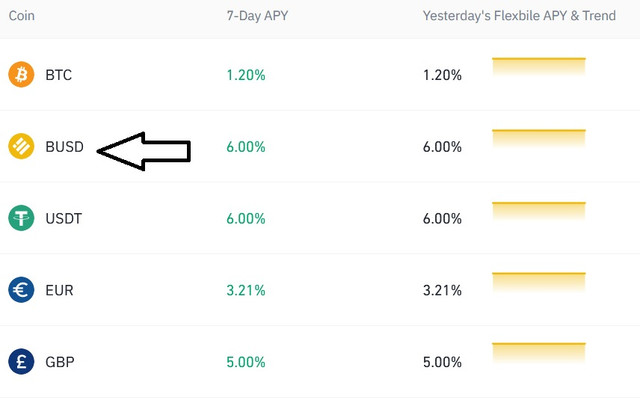Click USDT yesterday's 6.00% APY value

(442, 218)
